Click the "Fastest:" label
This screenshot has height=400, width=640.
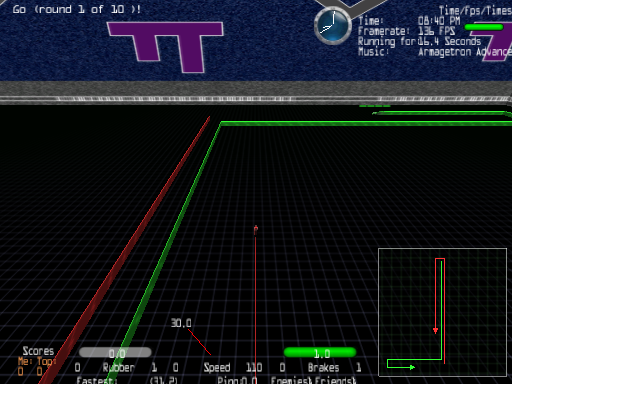coord(97,380)
